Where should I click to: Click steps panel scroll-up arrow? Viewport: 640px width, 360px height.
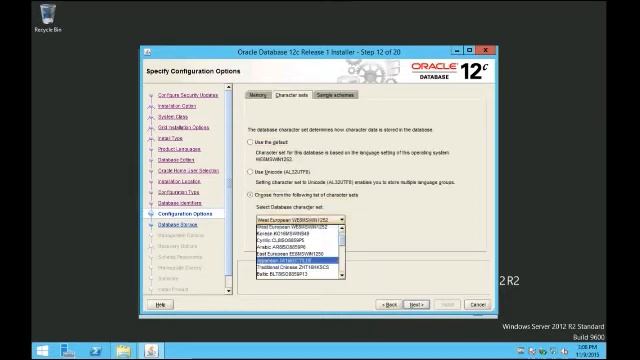(x=229, y=87)
